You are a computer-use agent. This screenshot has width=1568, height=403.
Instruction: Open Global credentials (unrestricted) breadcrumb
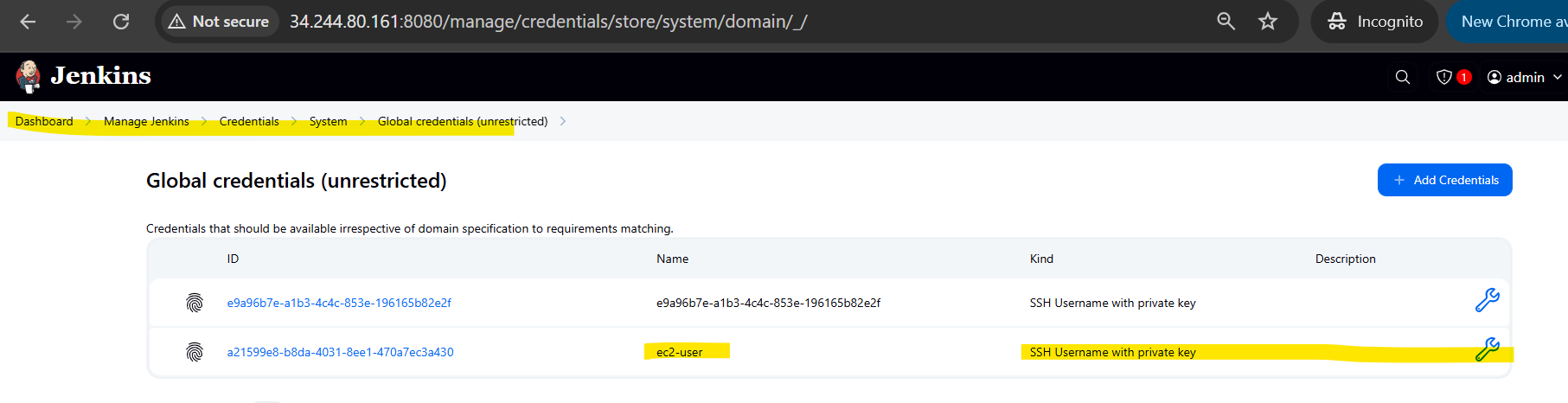[463, 121]
